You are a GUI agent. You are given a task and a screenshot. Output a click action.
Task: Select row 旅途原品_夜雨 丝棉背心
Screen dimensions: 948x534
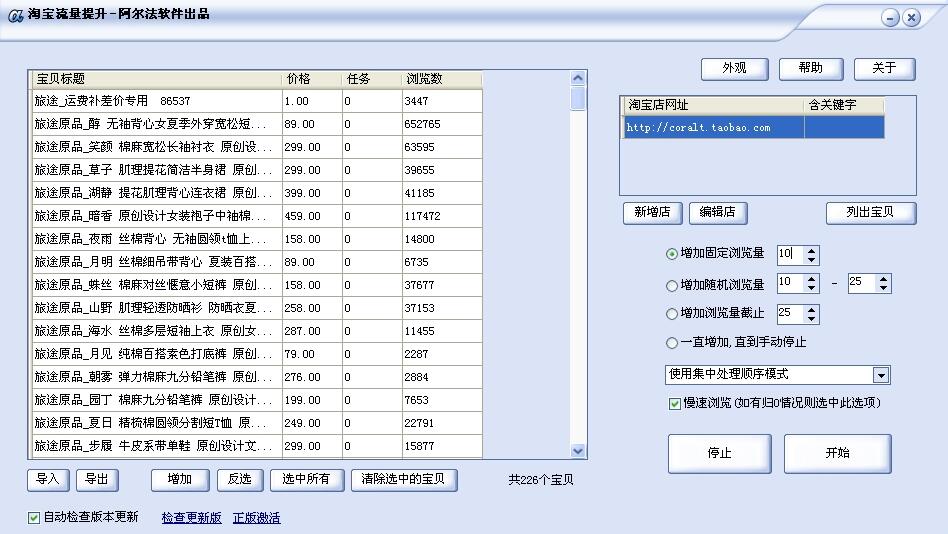click(x=256, y=239)
